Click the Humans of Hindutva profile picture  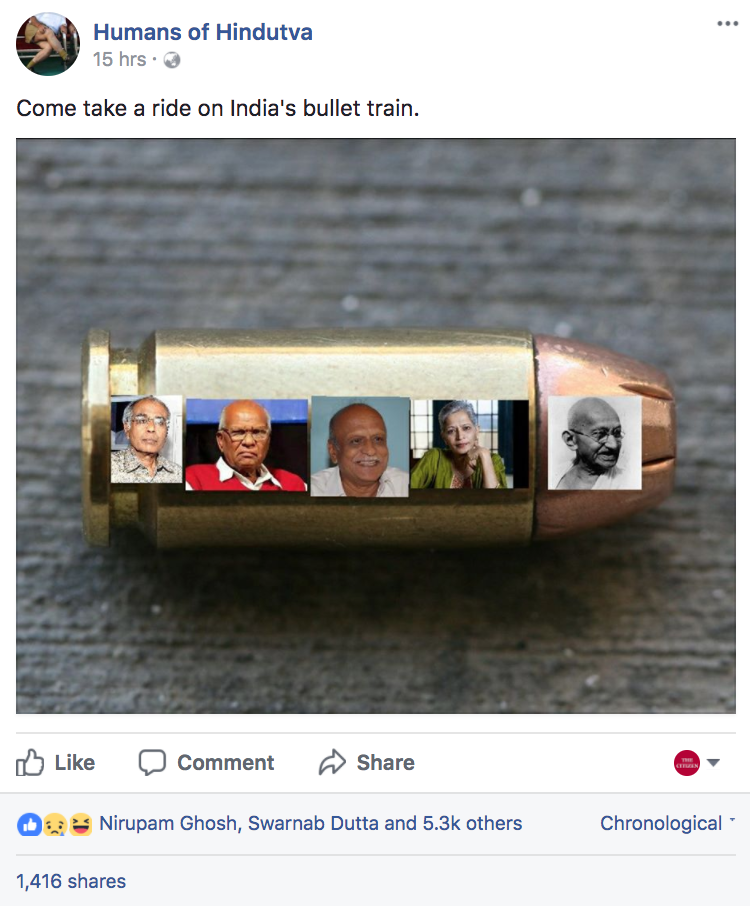coord(48,44)
